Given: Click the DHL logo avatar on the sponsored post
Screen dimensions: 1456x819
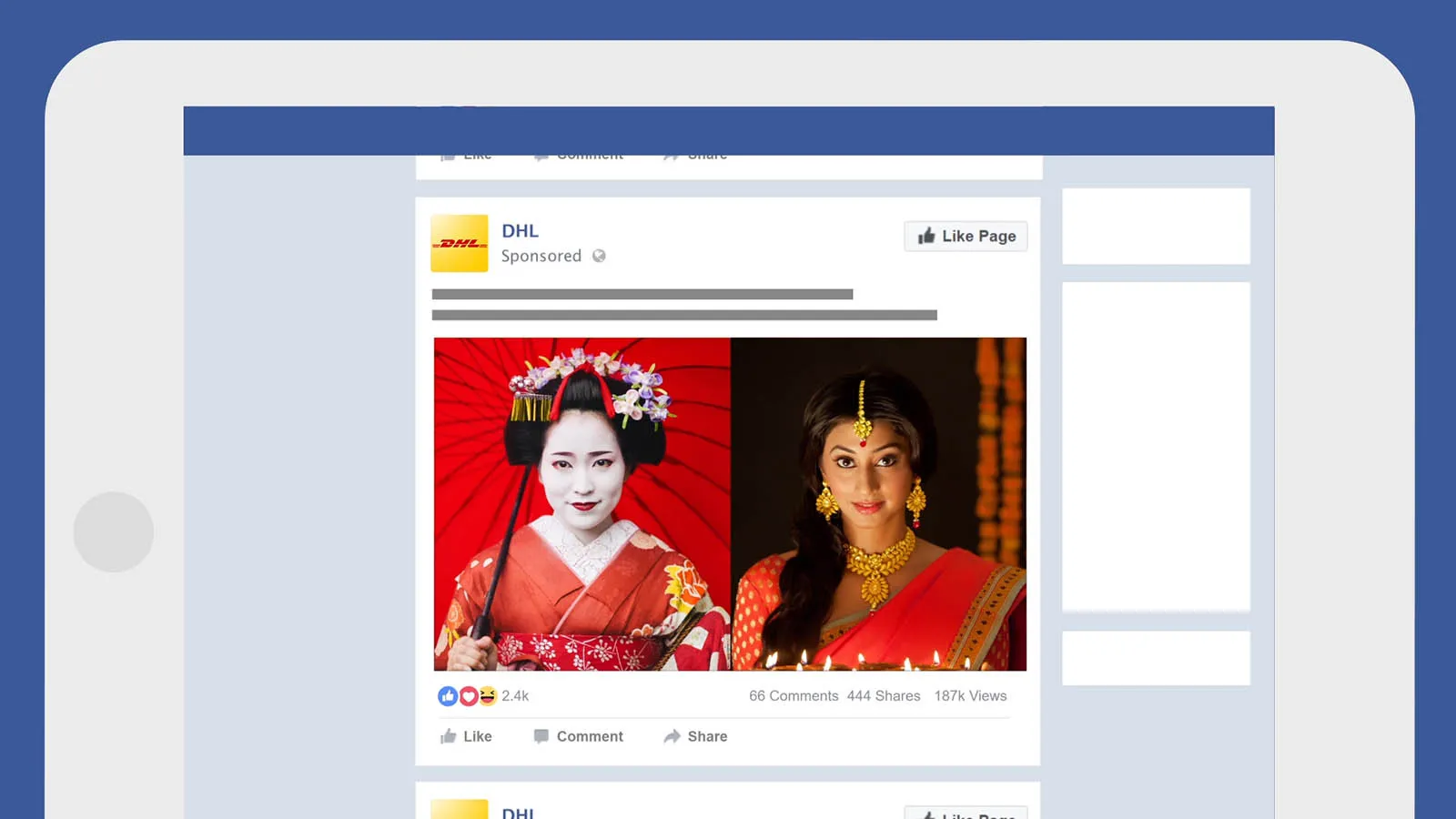Looking at the screenshot, I should click(x=459, y=243).
